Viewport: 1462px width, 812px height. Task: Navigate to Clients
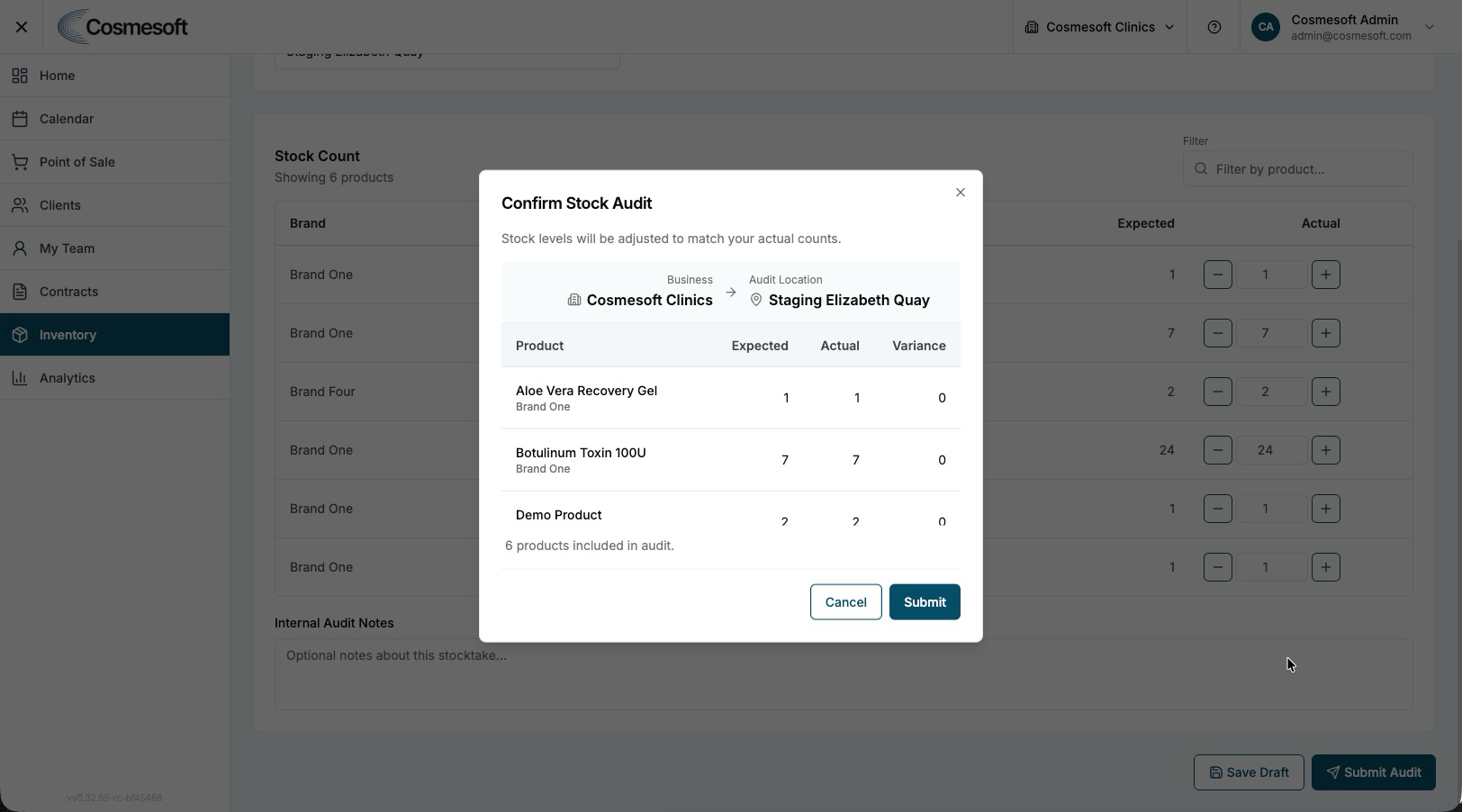point(115,205)
